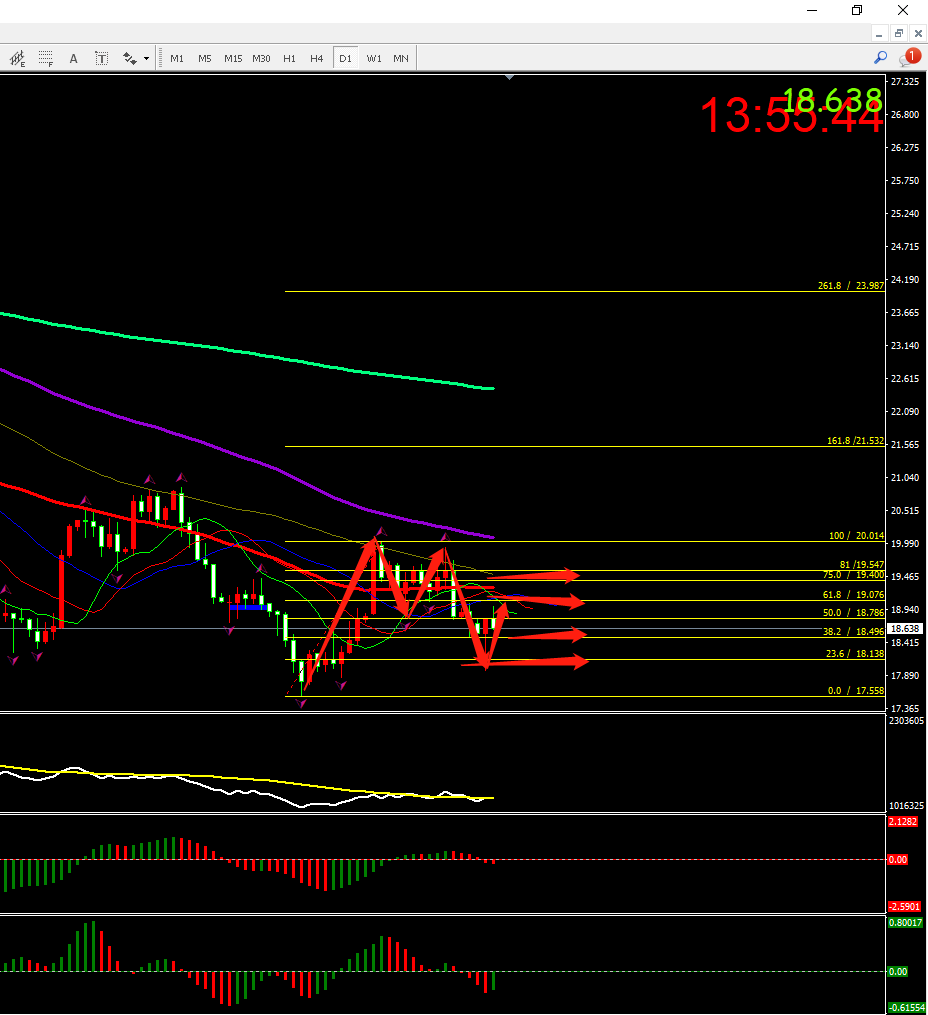Click the M30 timeframe button
Viewport: 928px width, 1015px height.
pos(261,58)
